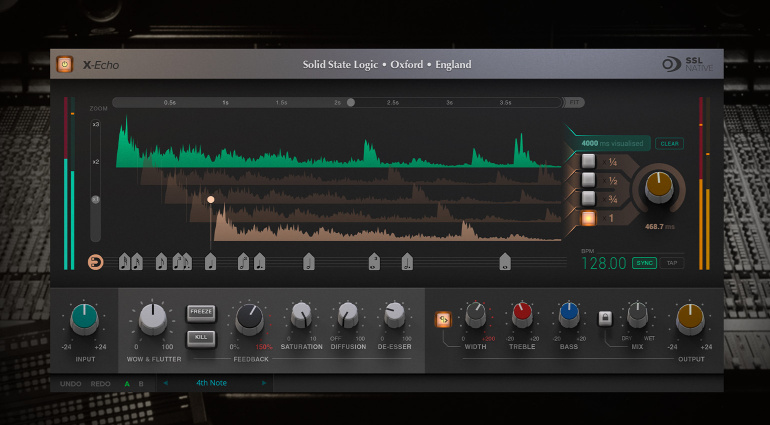Click the vertical ZOOM slider handle
Image resolution: width=770 pixels, height=425 pixels.
click(96, 200)
